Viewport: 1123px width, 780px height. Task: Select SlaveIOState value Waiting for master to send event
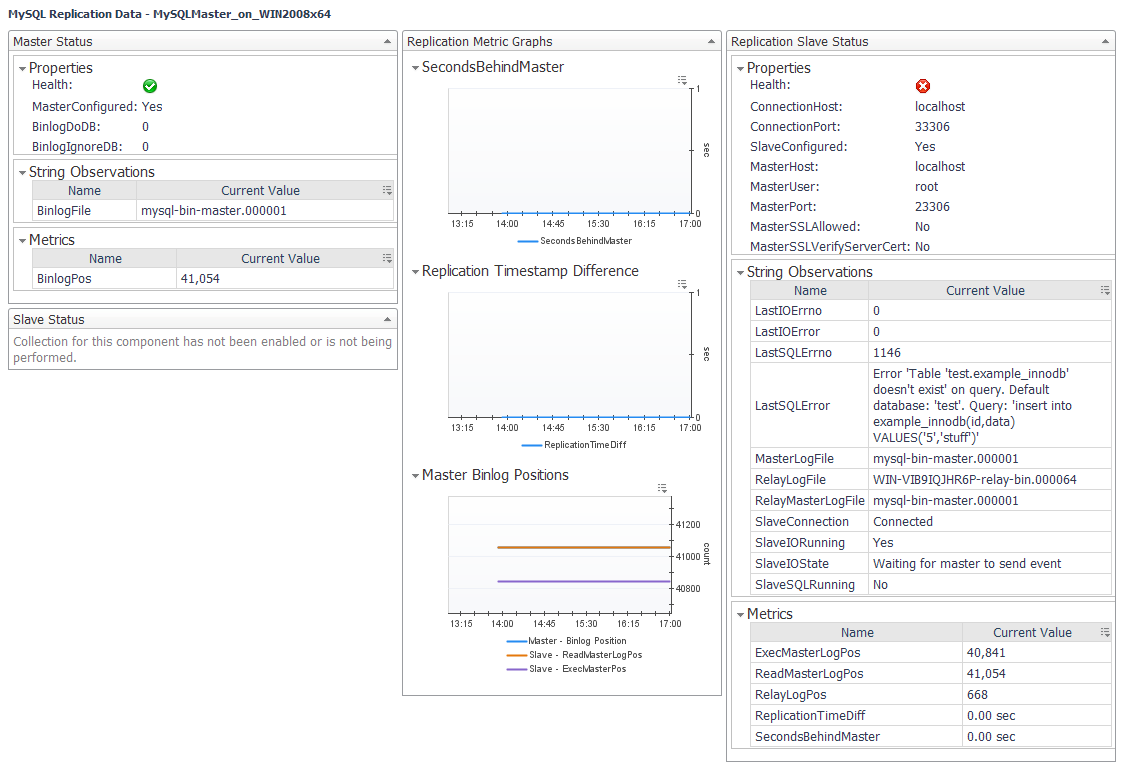[x=967, y=564]
